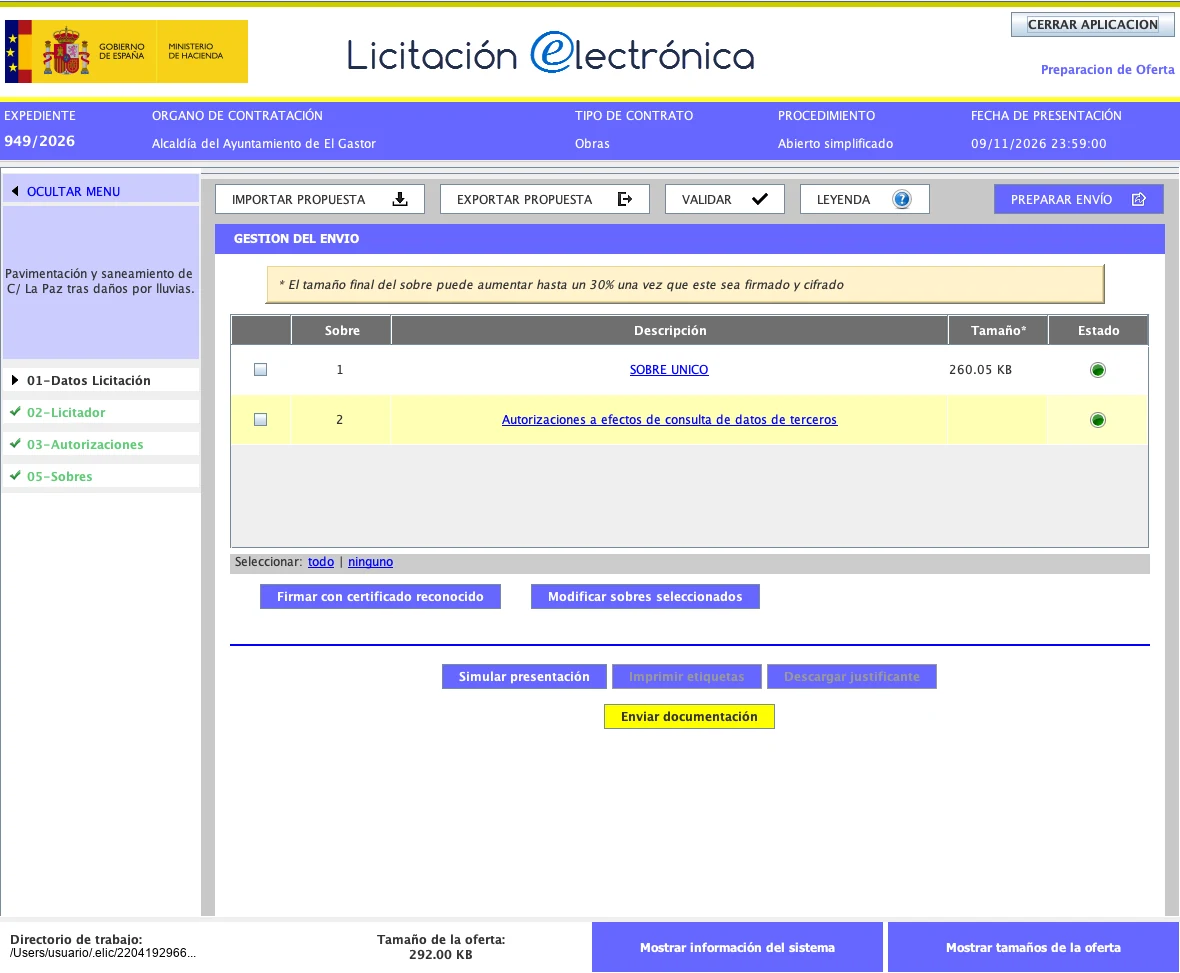Click the IMPORTAR PROPUESTA toolbar button
The width and height of the screenshot is (1180, 973).
[320, 199]
